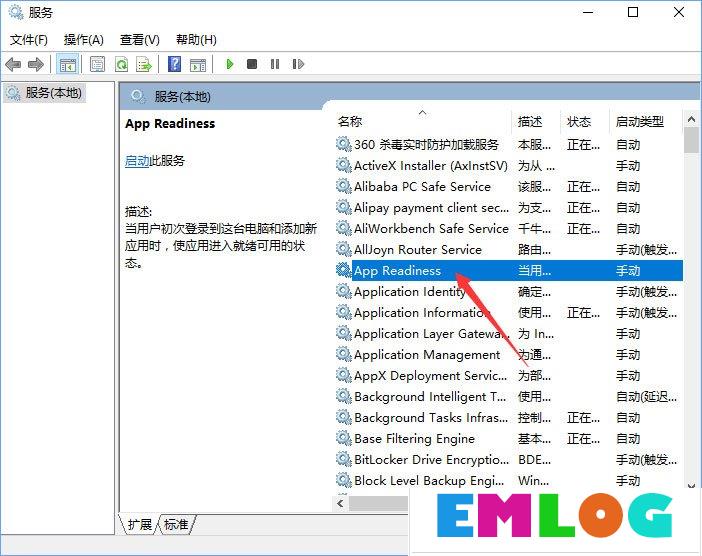This screenshot has width=702, height=556.
Task: Select the App Readiness service row
Action: pos(509,271)
